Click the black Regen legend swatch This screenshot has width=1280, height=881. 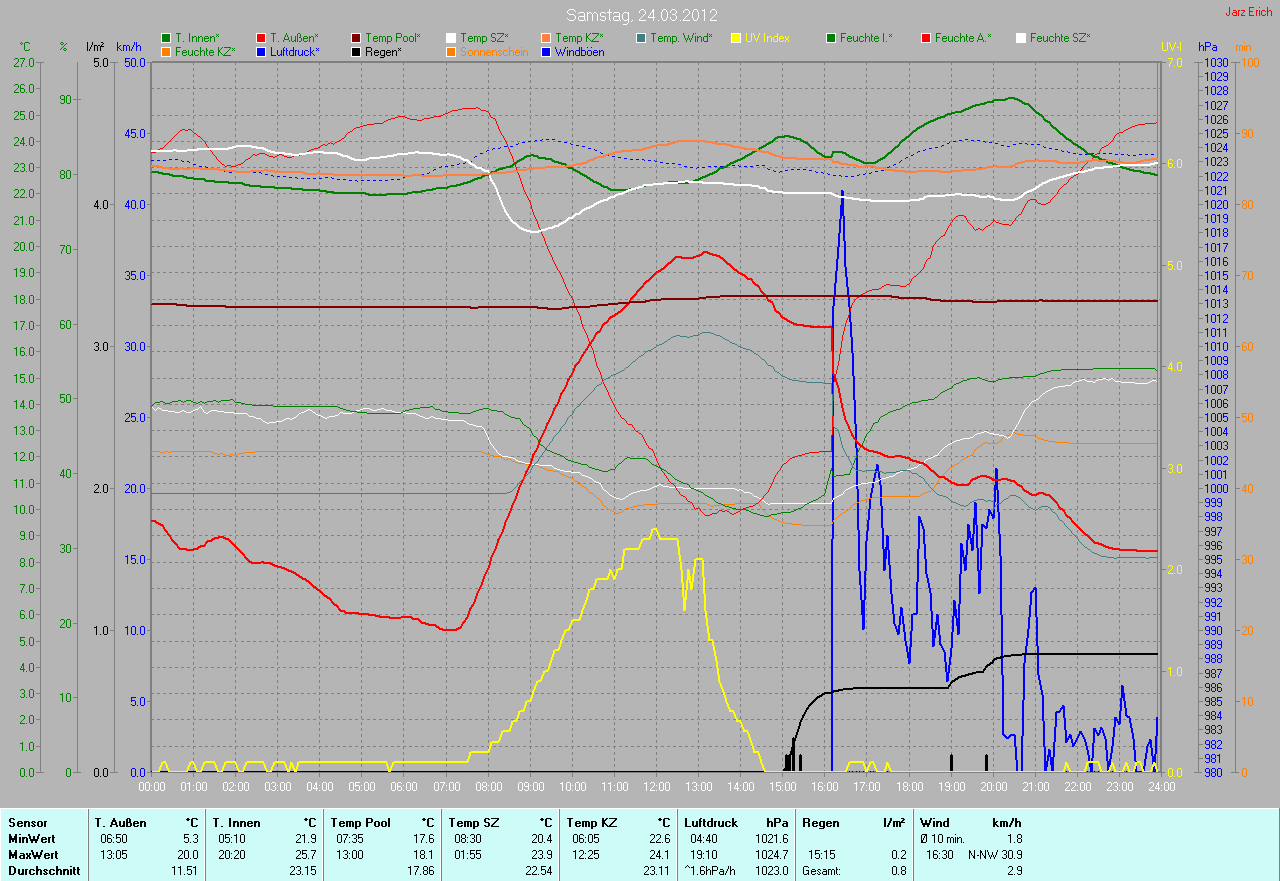pyautogui.click(x=356, y=51)
